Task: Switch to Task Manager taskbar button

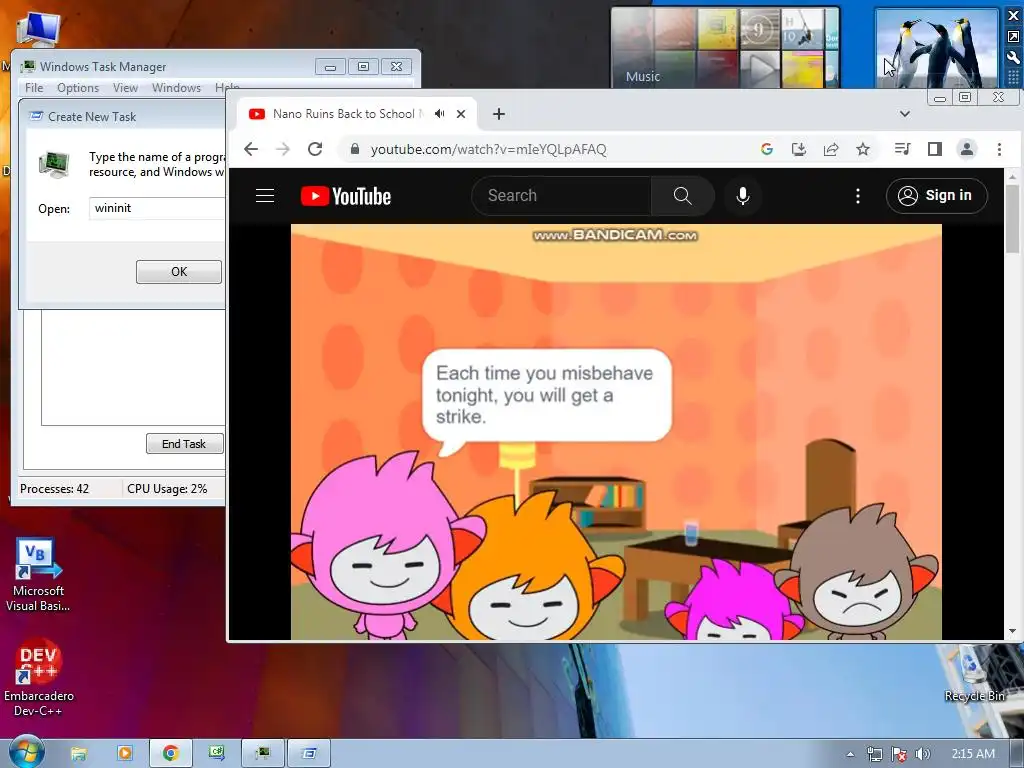Action: tap(263, 754)
